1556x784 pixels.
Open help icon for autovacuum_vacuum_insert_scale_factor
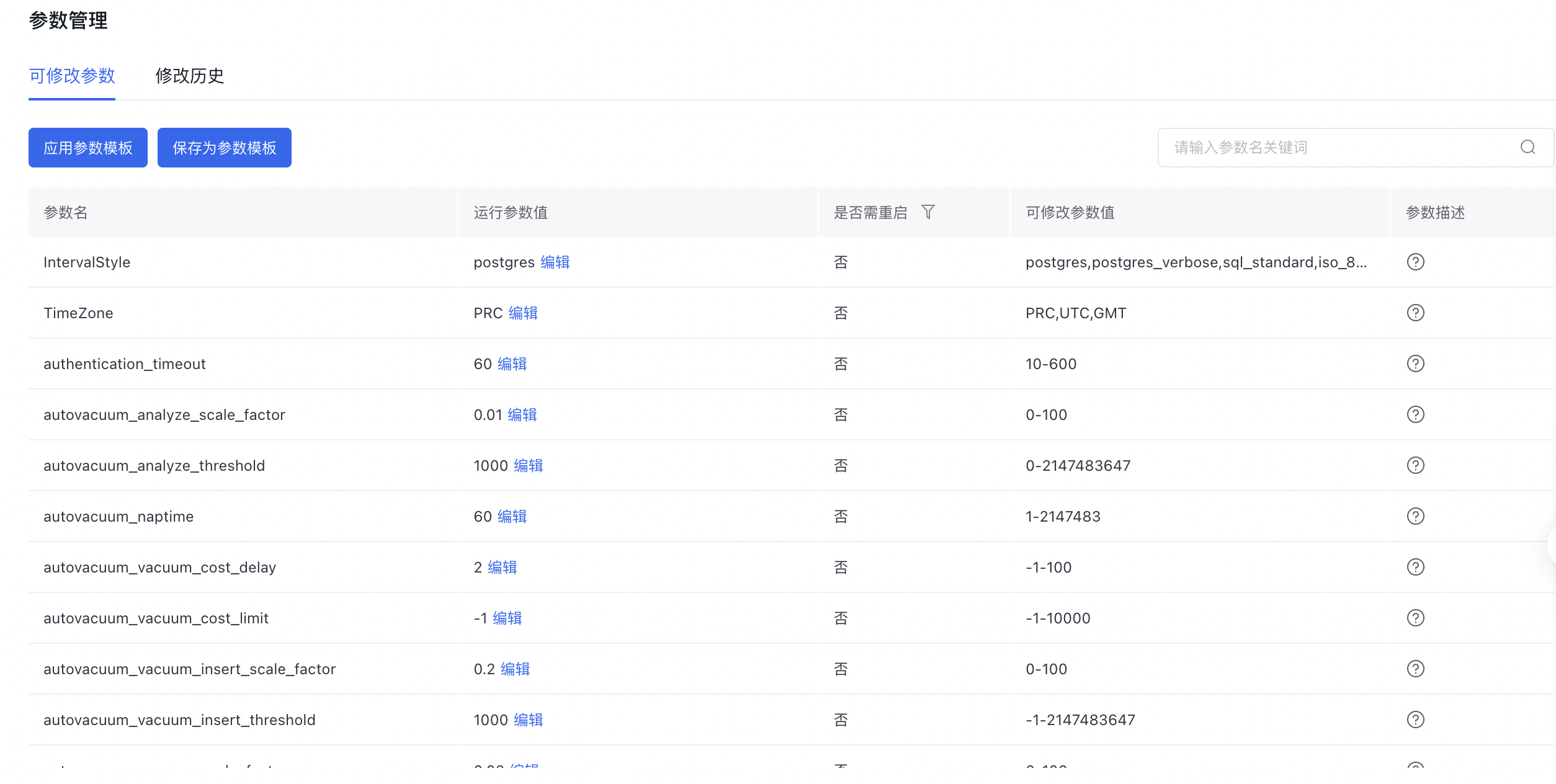tap(1415, 669)
